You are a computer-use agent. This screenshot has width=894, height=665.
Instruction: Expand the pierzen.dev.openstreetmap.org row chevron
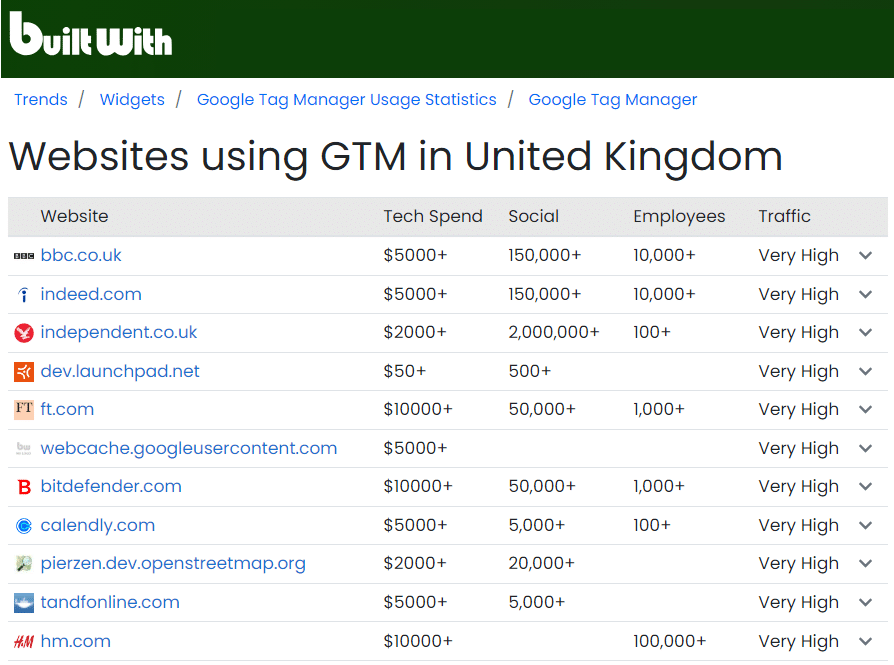point(865,563)
